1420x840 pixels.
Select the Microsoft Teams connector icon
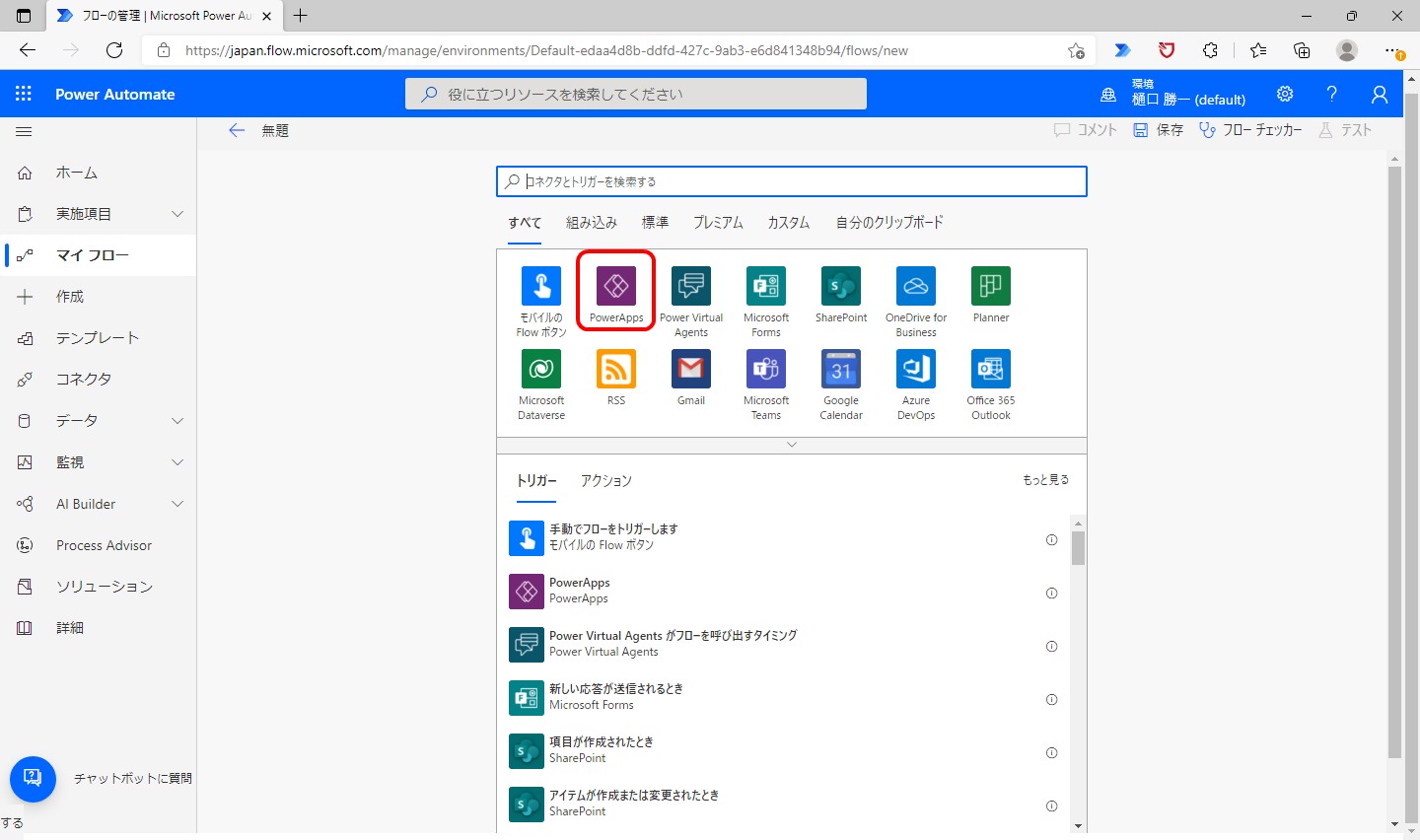point(766,369)
